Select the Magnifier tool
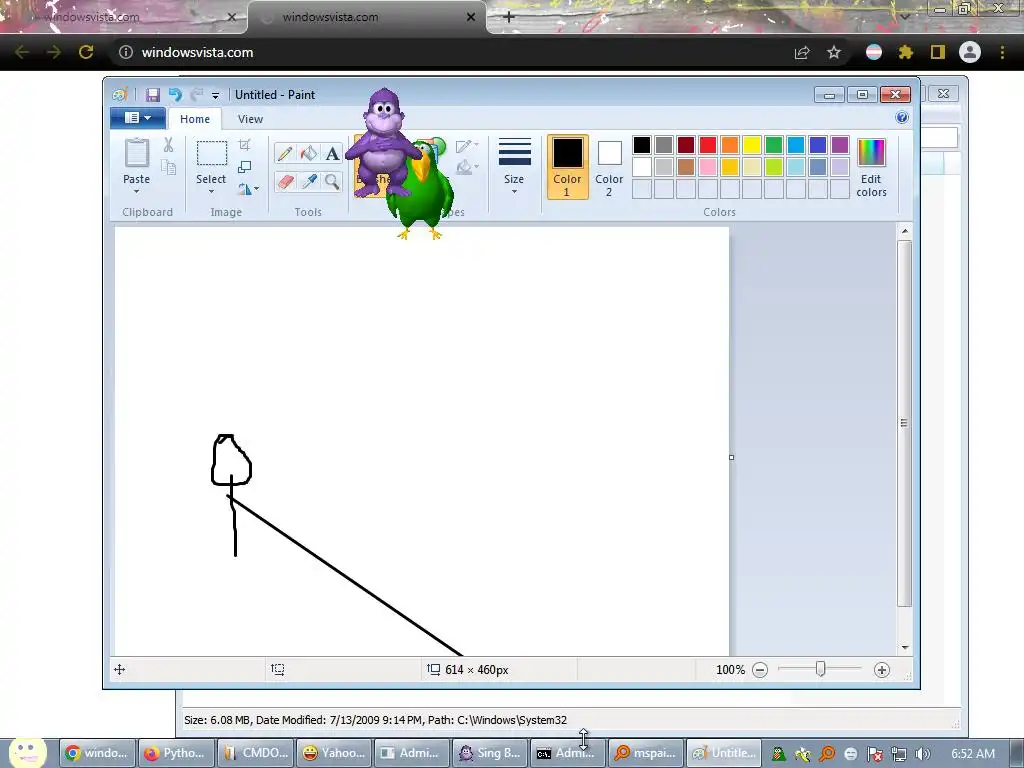Viewport: 1024px width, 768px height. [332, 181]
